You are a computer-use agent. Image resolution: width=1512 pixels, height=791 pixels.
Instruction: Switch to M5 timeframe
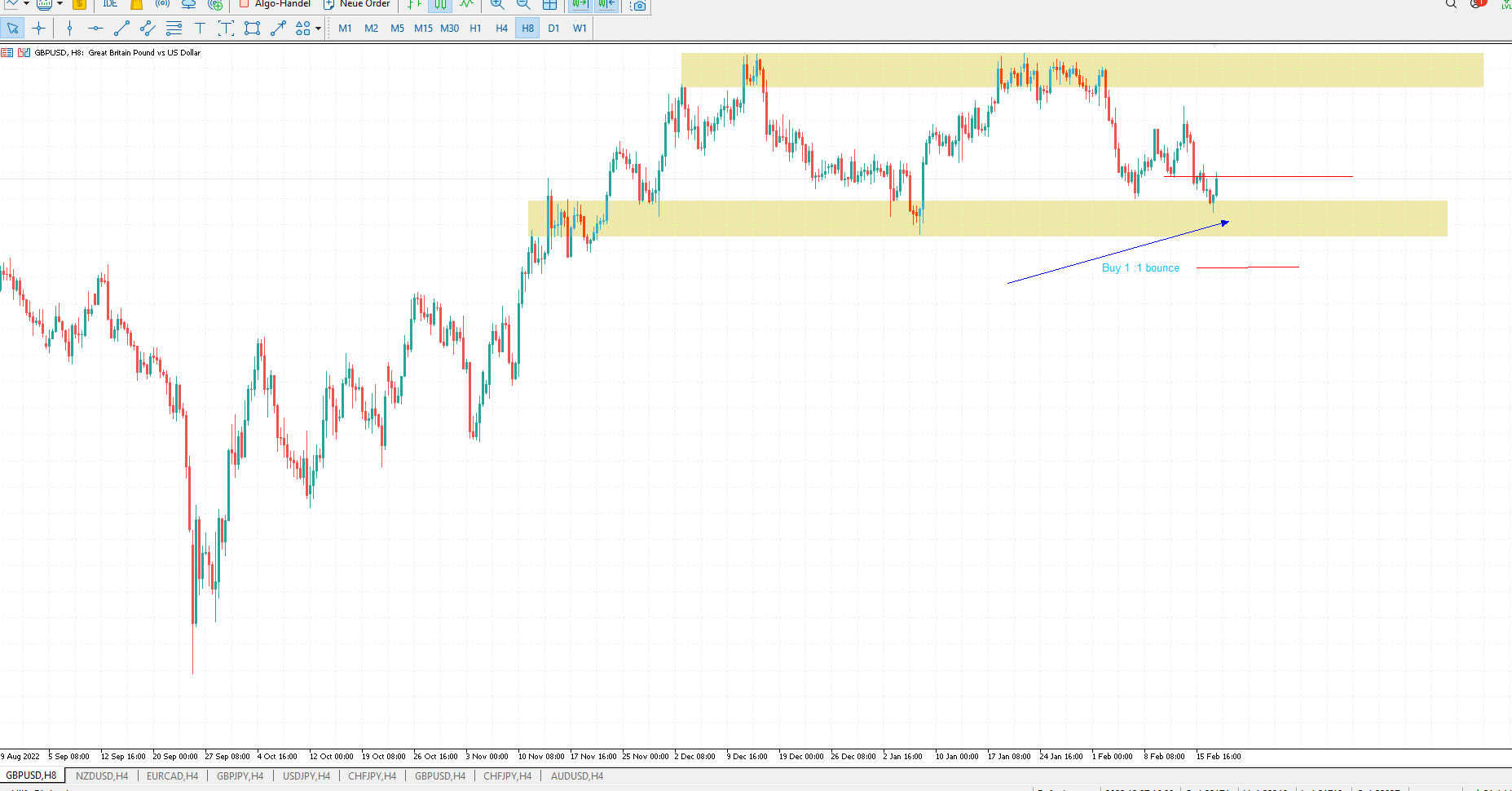pyautogui.click(x=398, y=29)
